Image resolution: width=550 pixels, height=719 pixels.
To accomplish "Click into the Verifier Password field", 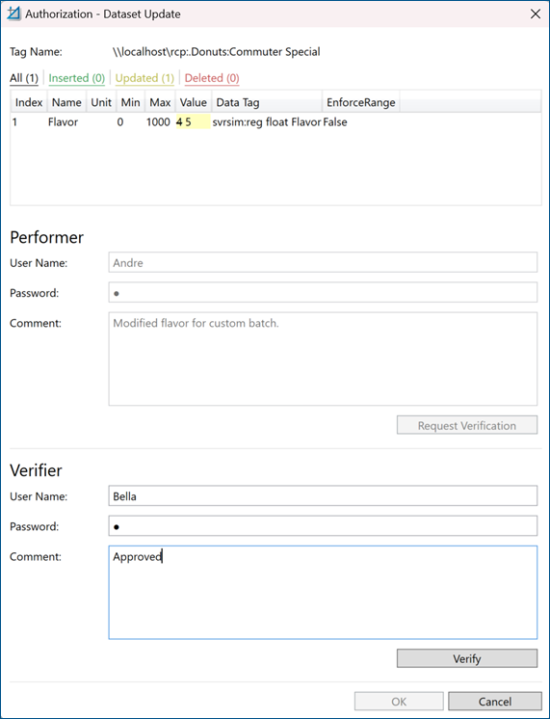I will 322,526.
